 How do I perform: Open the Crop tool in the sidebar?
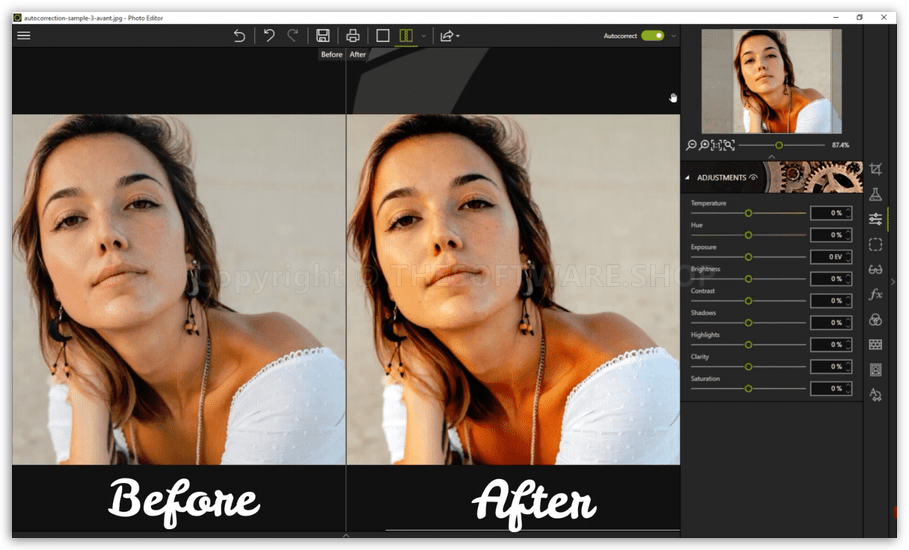tap(875, 169)
